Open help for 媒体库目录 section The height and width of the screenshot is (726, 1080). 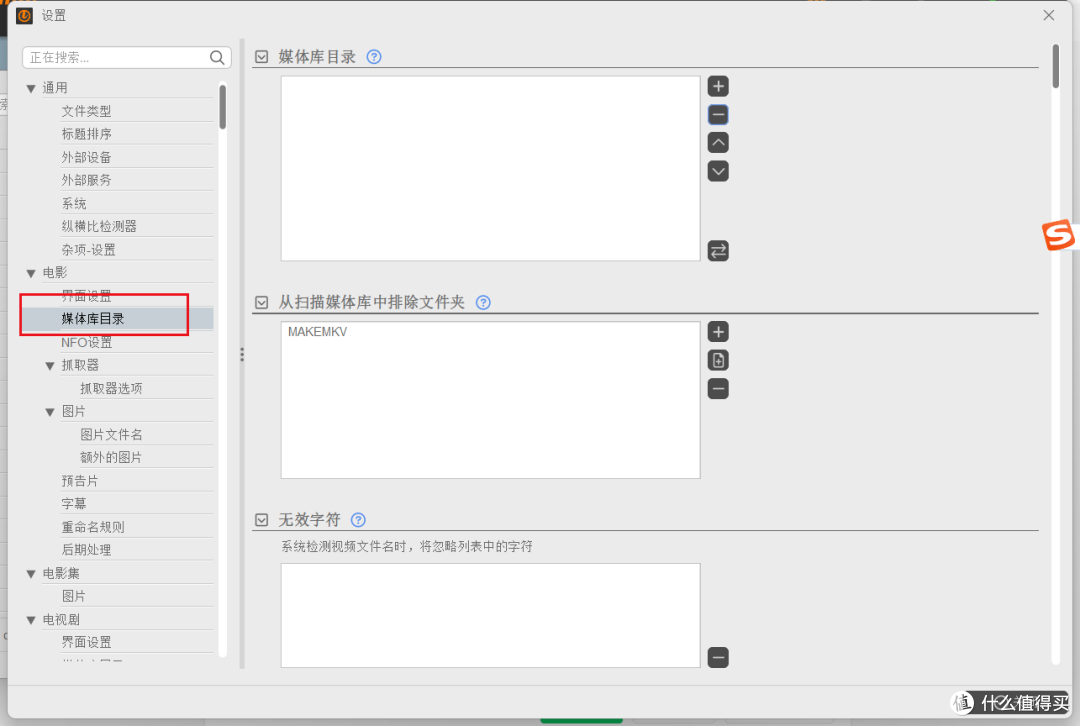373,56
